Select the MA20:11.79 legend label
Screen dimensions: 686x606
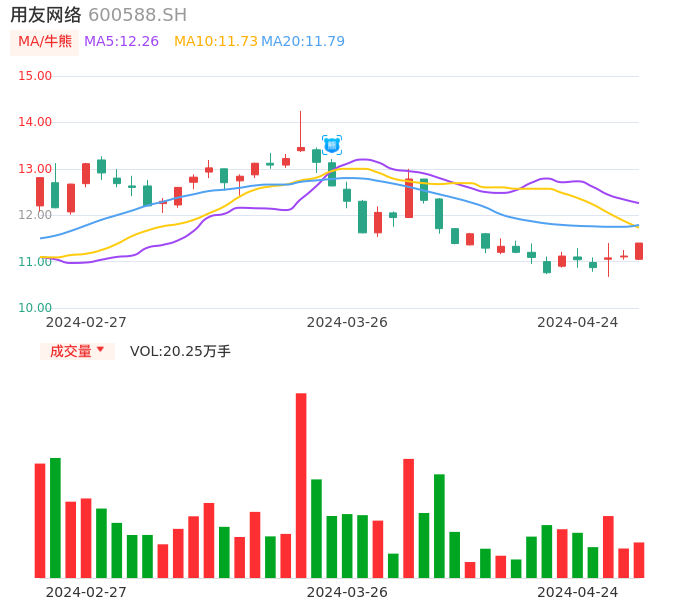point(303,42)
